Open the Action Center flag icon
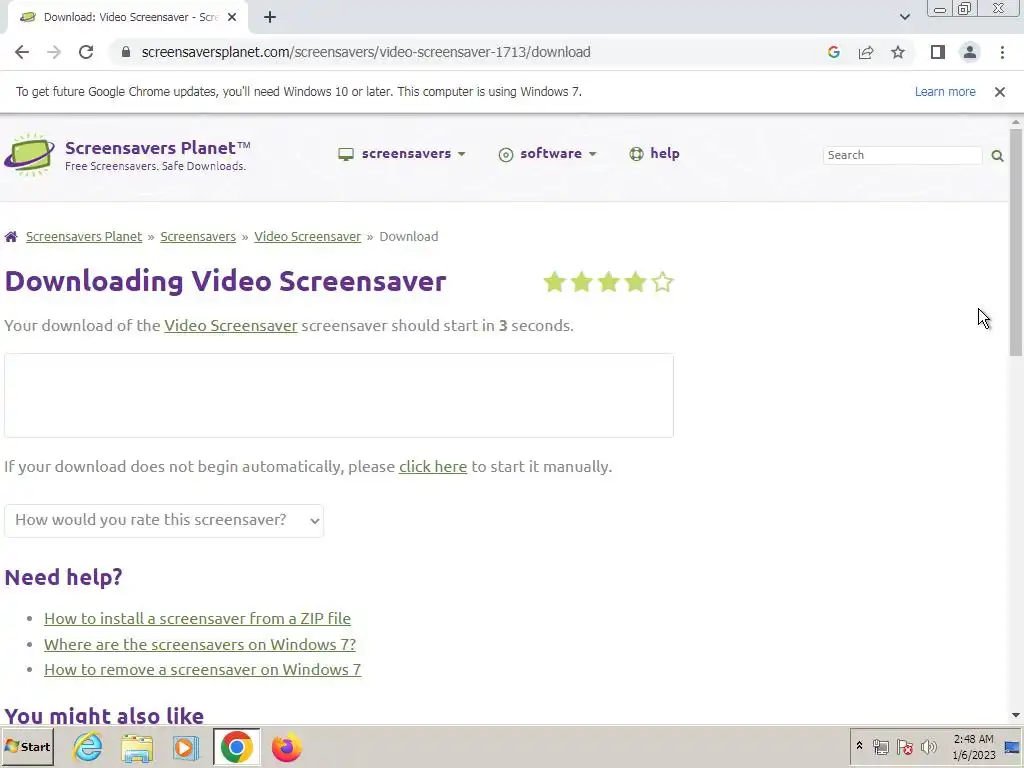The width and height of the screenshot is (1024, 768). click(x=904, y=746)
